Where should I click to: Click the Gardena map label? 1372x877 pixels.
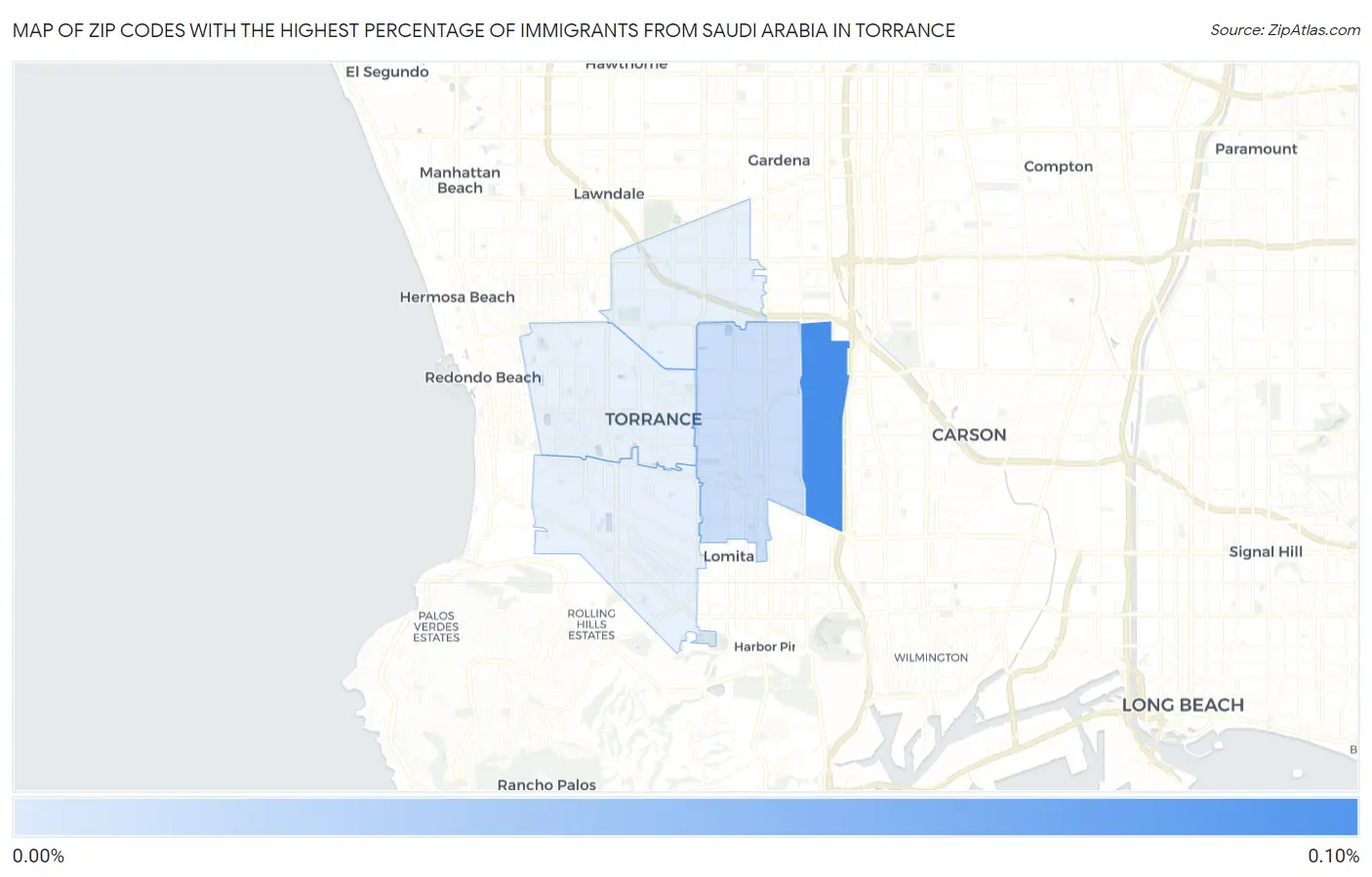point(779,160)
